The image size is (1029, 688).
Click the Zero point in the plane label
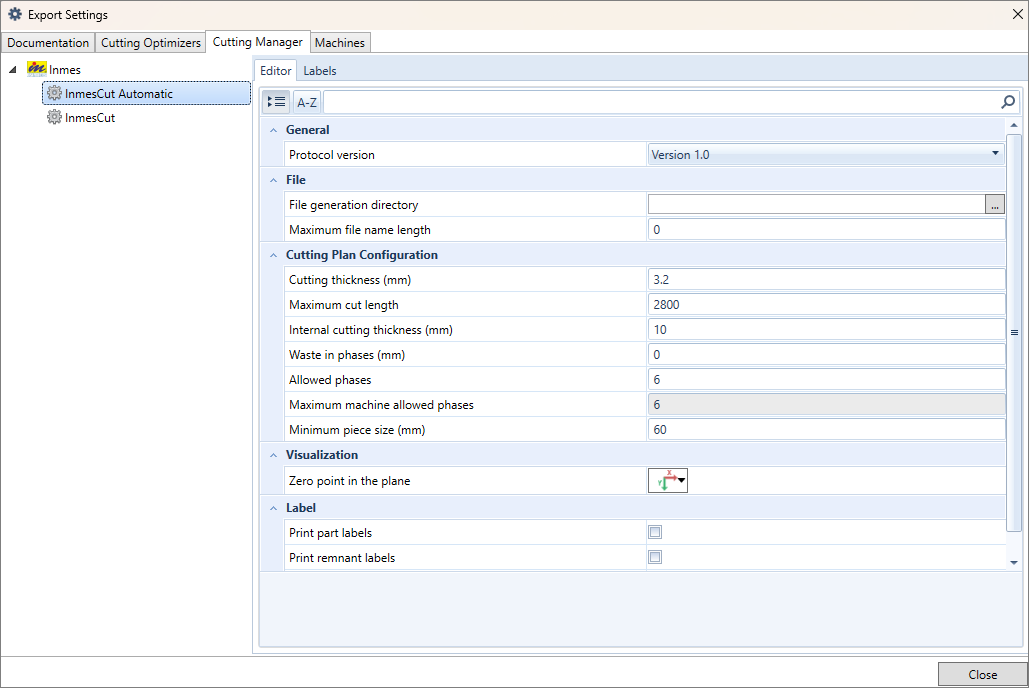349,481
